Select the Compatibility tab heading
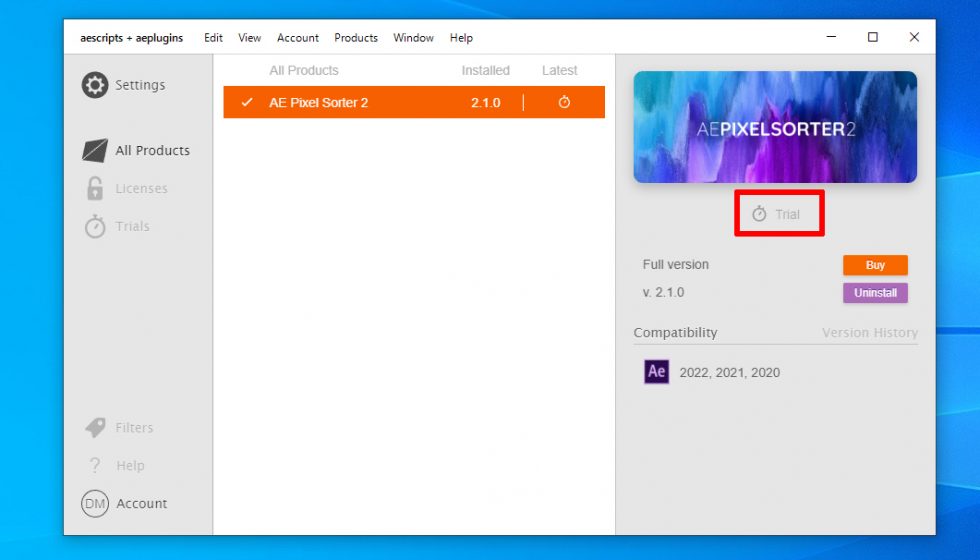The height and width of the screenshot is (560, 980). [x=675, y=332]
